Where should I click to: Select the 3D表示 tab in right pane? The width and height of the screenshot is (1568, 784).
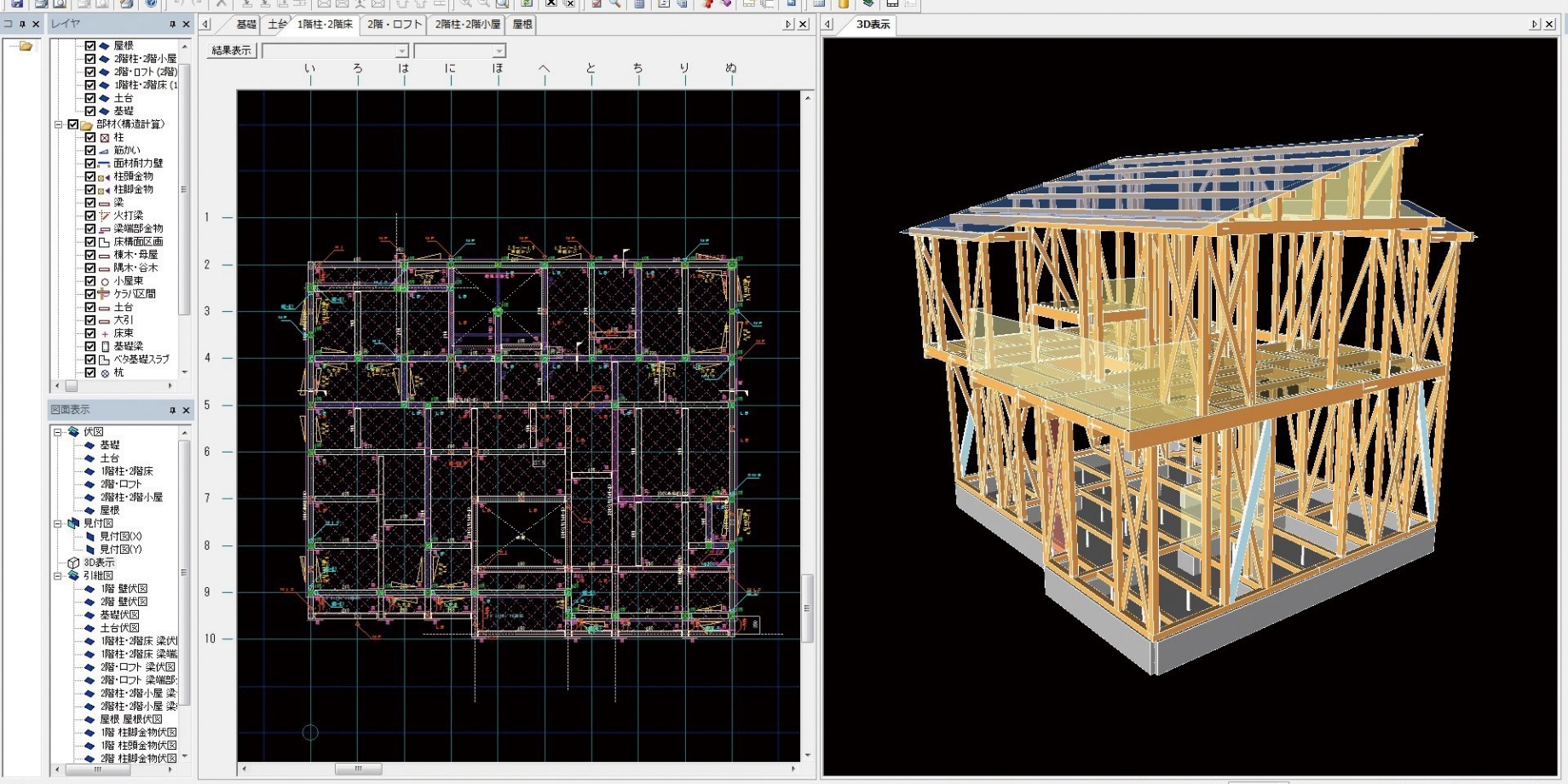pyautogui.click(x=873, y=25)
